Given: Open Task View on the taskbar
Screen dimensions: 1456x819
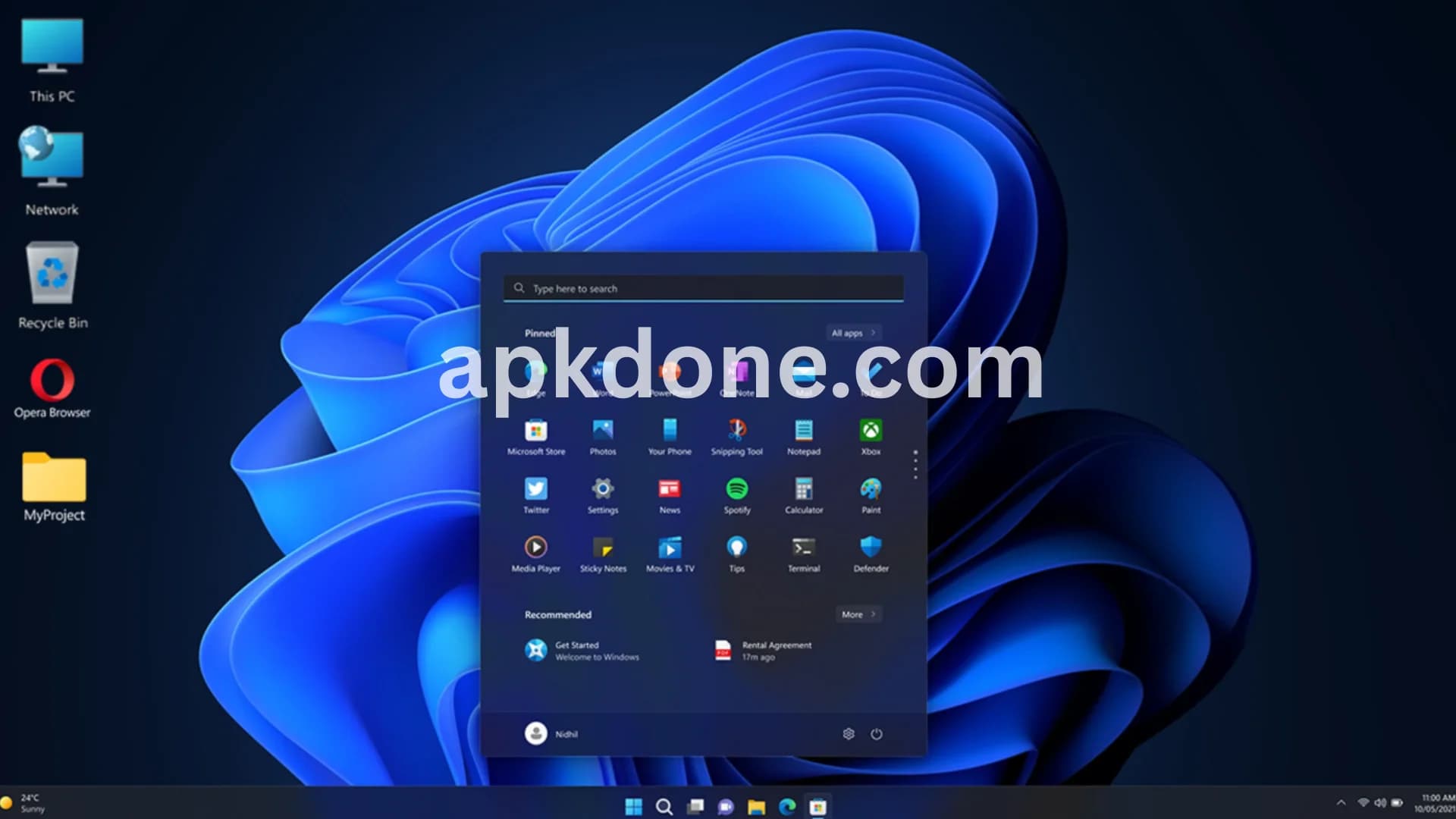Looking at the screenshot, I should 695,806.
